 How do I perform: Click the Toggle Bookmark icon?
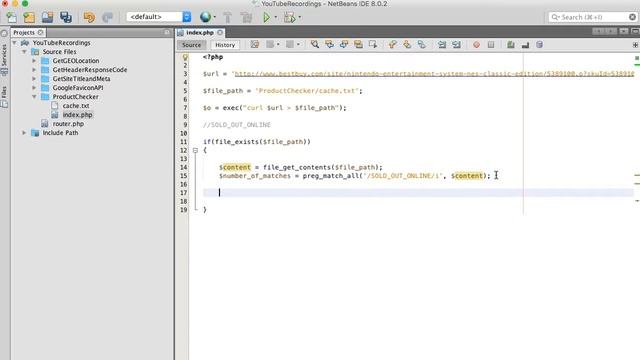click(422, 44)
